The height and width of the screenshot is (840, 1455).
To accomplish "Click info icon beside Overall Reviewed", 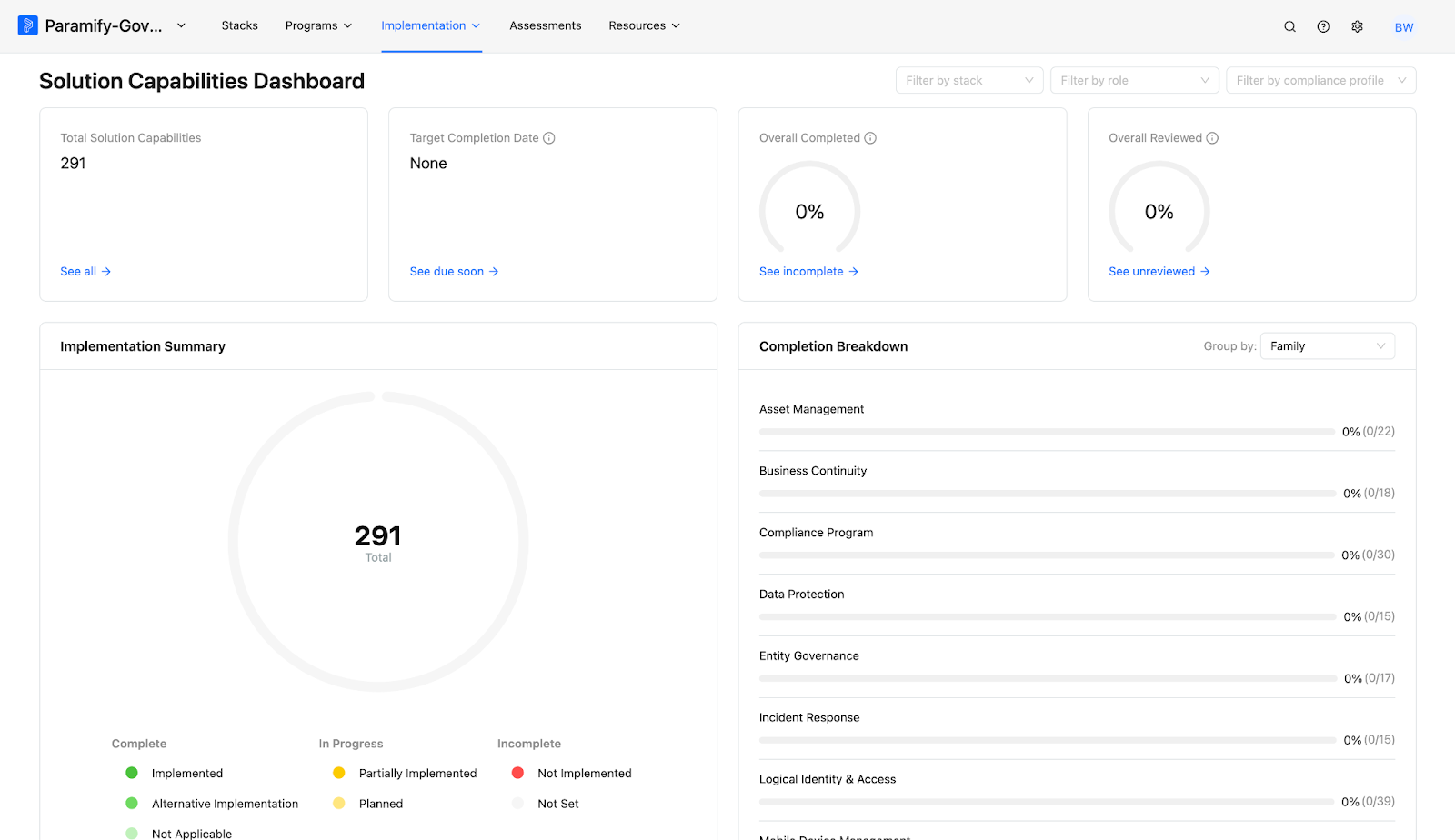I will (x=1212, y=138).
